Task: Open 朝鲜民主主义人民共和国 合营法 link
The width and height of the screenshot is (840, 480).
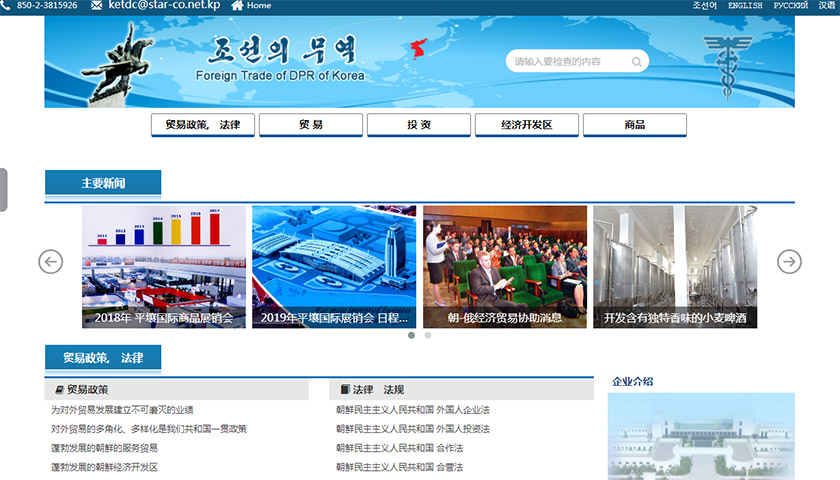Action: coord(400,467)
